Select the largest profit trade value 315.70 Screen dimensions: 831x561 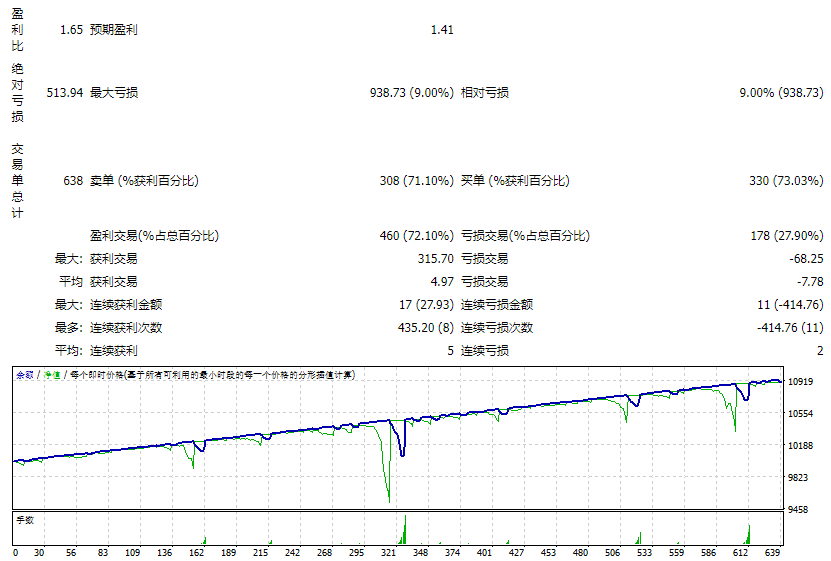click(434, 259)
